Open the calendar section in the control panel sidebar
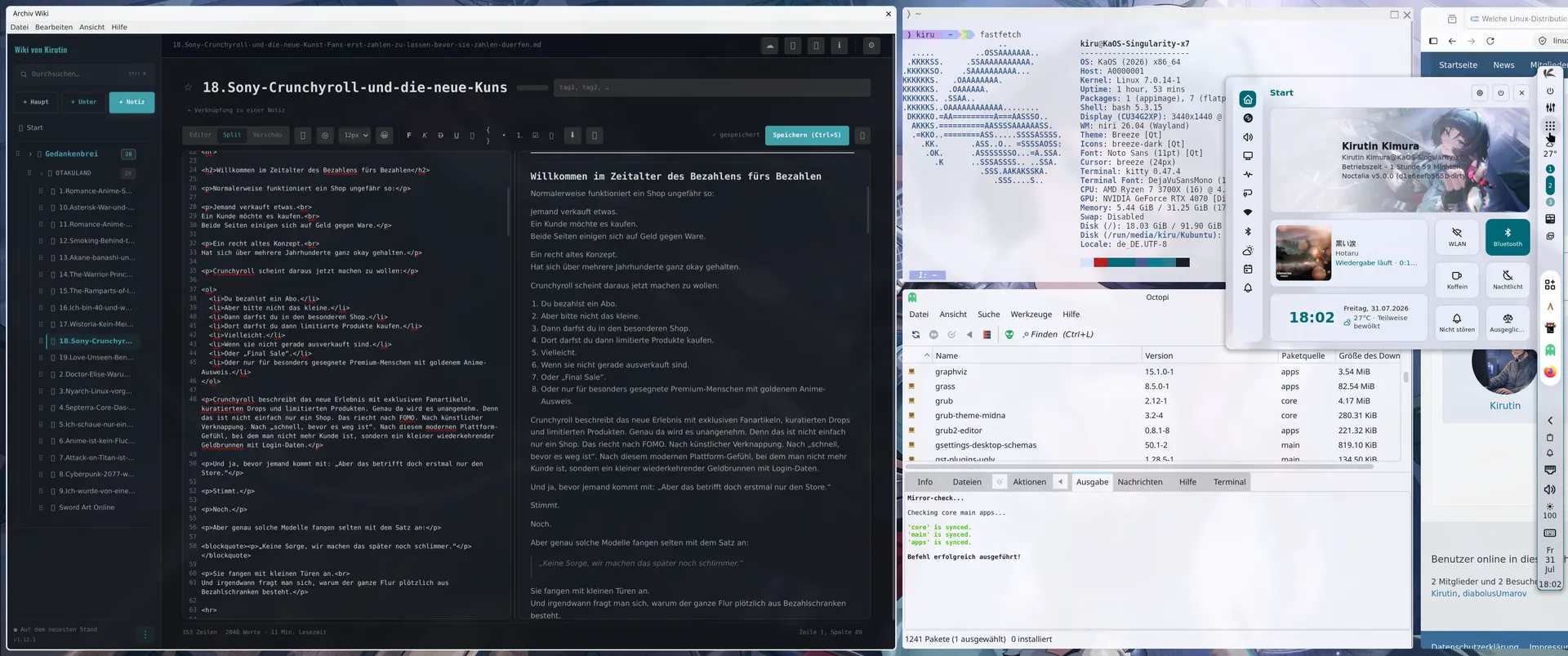This screenshot has height=656, width=1568. tap(1248, 270)
